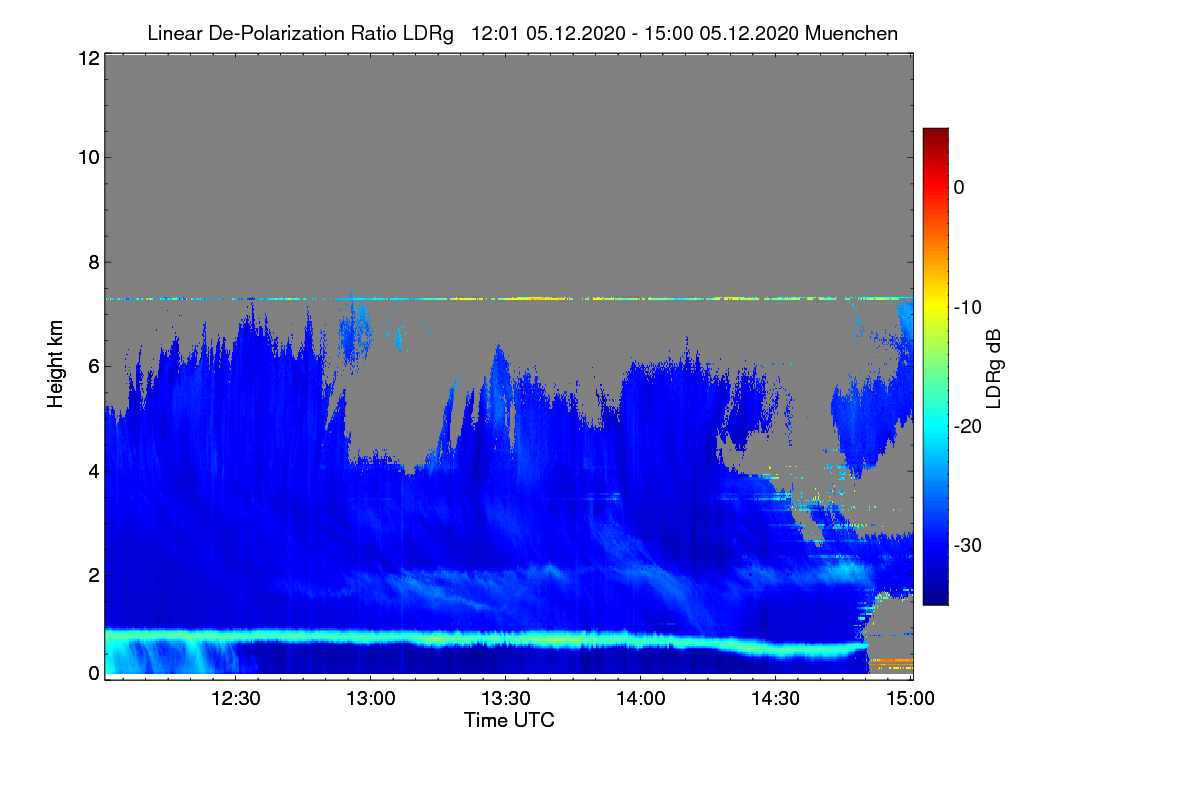1200x800 pixels.
Task: Click the 'Time UTC' x-axis label
Action: (509, 720)
